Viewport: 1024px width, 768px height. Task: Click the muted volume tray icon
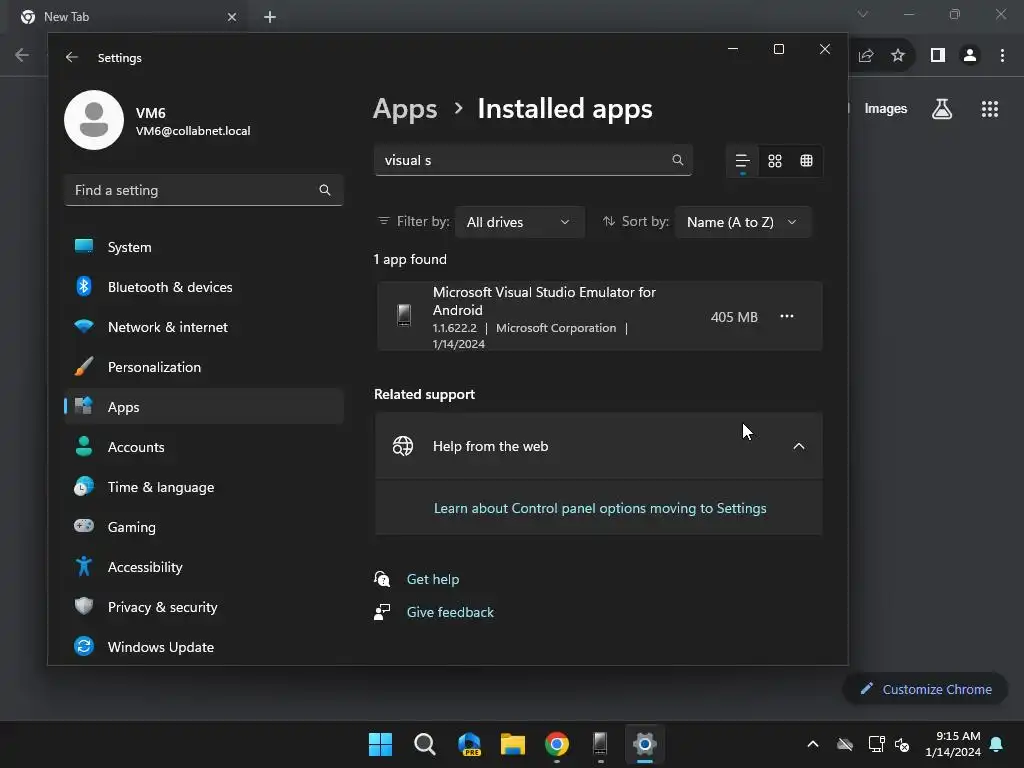pos(902,744)
